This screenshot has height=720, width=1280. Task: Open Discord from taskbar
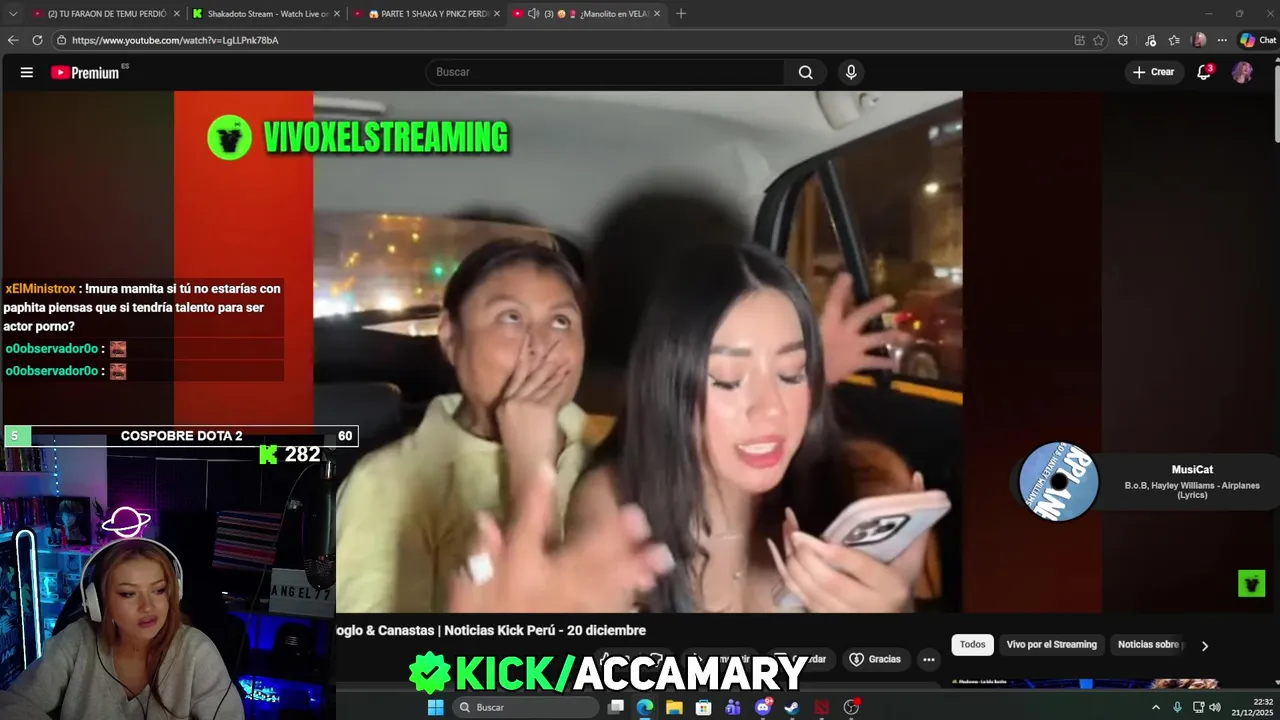click(x=763, y=707)
